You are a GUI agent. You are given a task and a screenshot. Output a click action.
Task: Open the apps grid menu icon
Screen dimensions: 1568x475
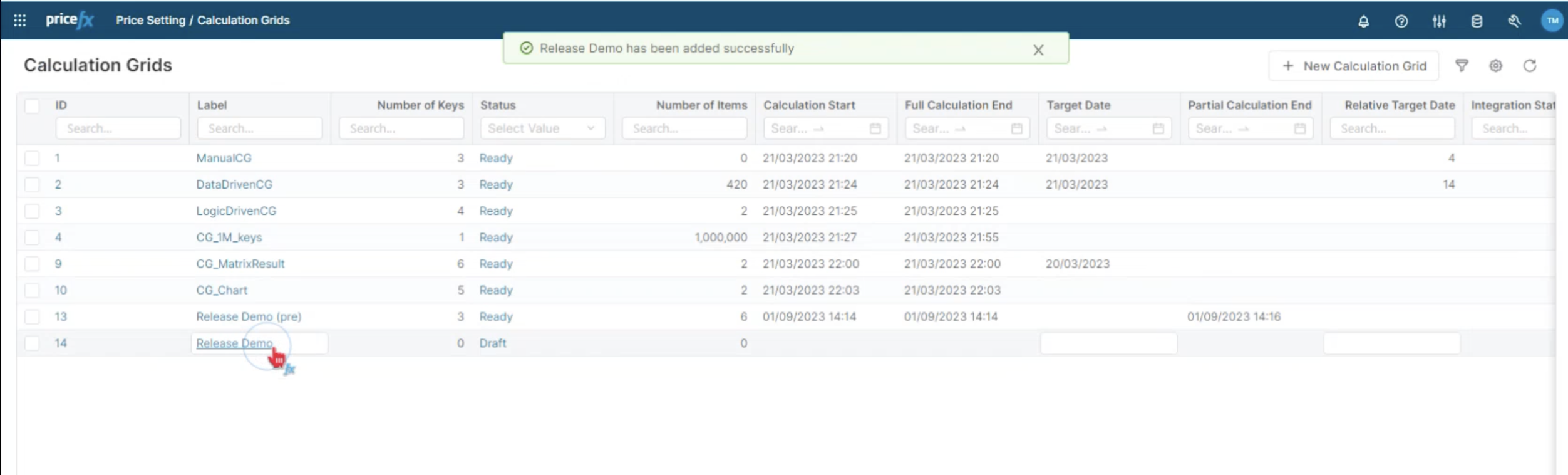(x=19, y=21)
